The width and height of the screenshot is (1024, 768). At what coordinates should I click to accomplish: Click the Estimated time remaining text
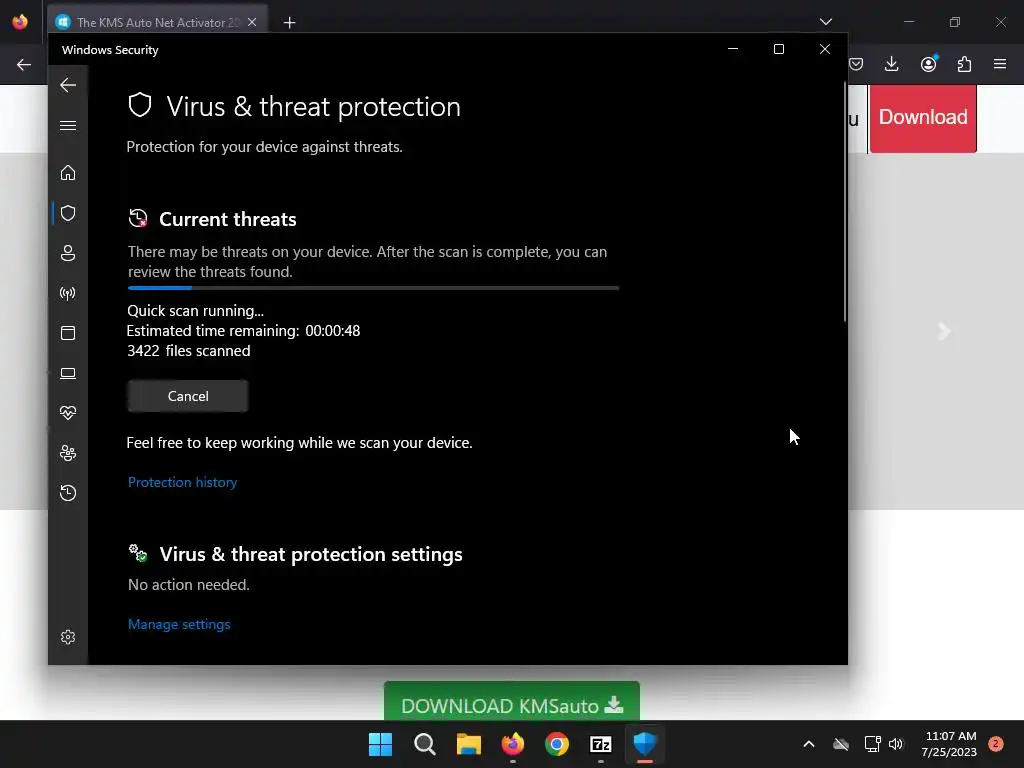pyautogui.click(x=243, y=331)
